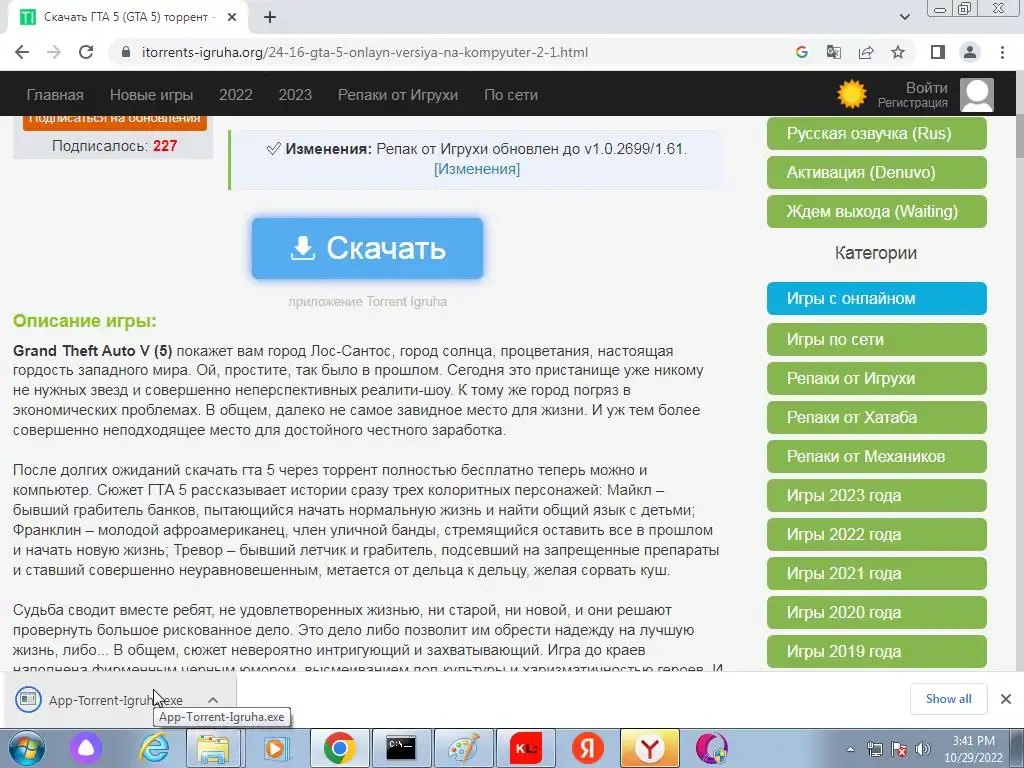Open 2023 games menu item
1024x768 pixels.
[x=295, y=95]
